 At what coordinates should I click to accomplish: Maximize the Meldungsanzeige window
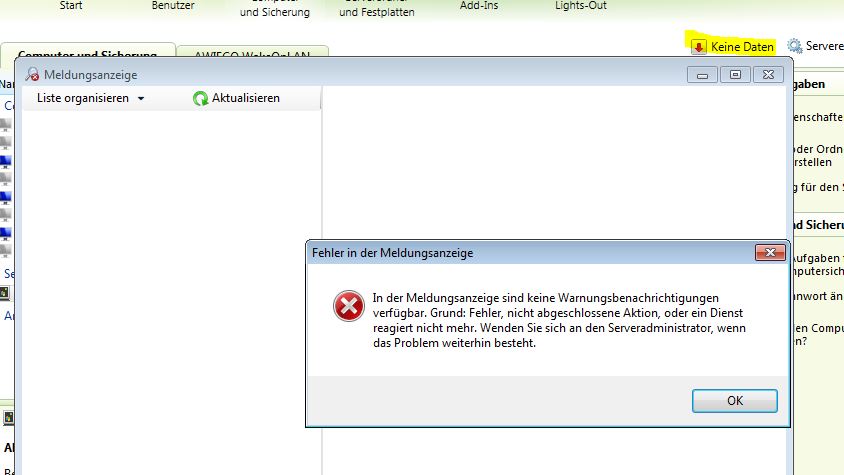click(x=735, y=74)
